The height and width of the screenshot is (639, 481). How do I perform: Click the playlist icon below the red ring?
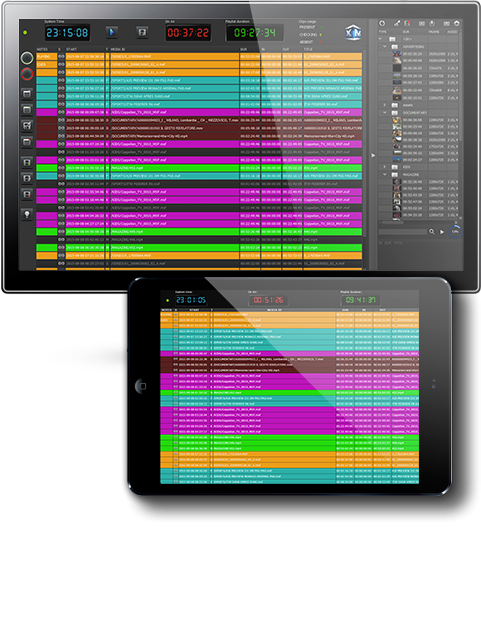point(27,94)
